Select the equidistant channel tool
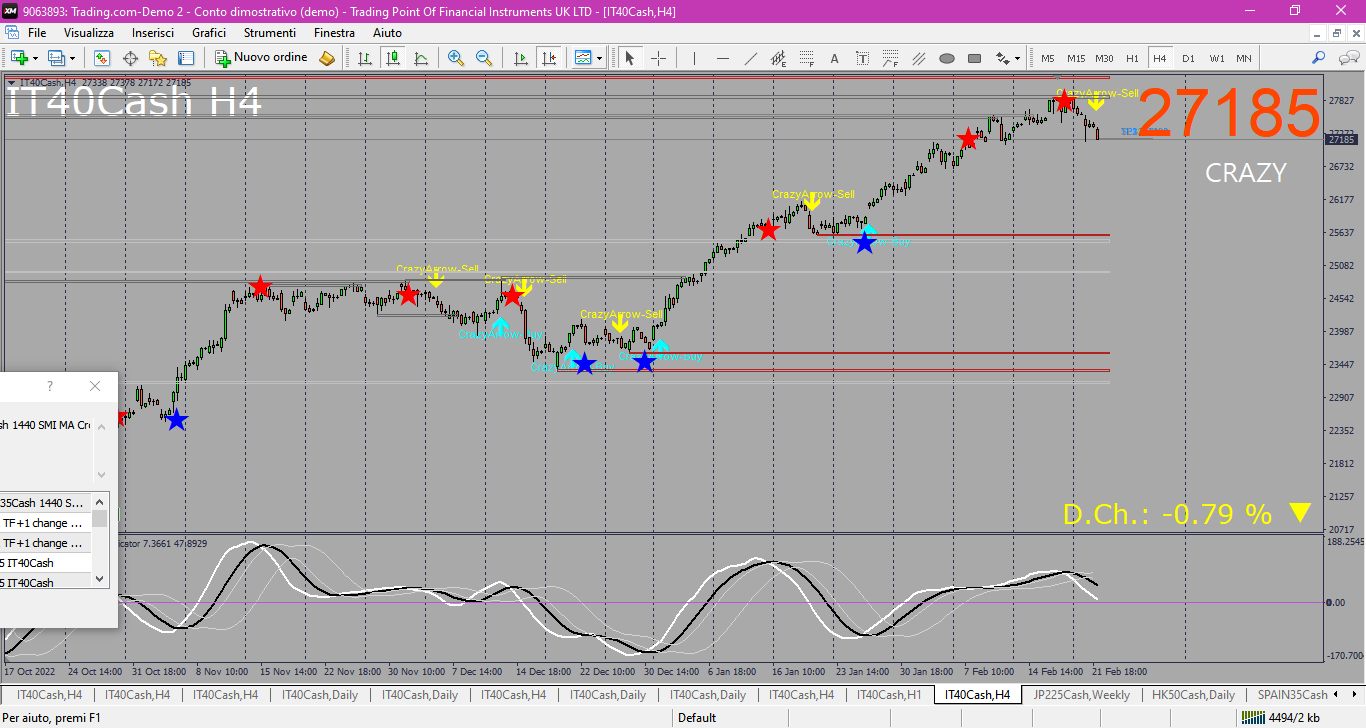 (778, 58)
